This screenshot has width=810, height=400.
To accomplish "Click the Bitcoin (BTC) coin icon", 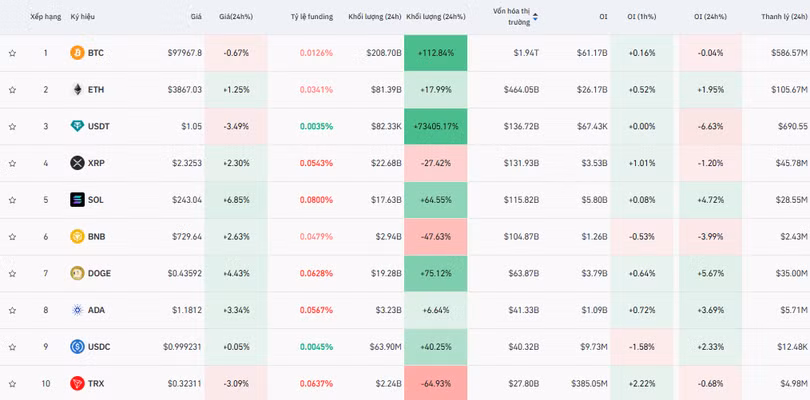I will [77, 52].
